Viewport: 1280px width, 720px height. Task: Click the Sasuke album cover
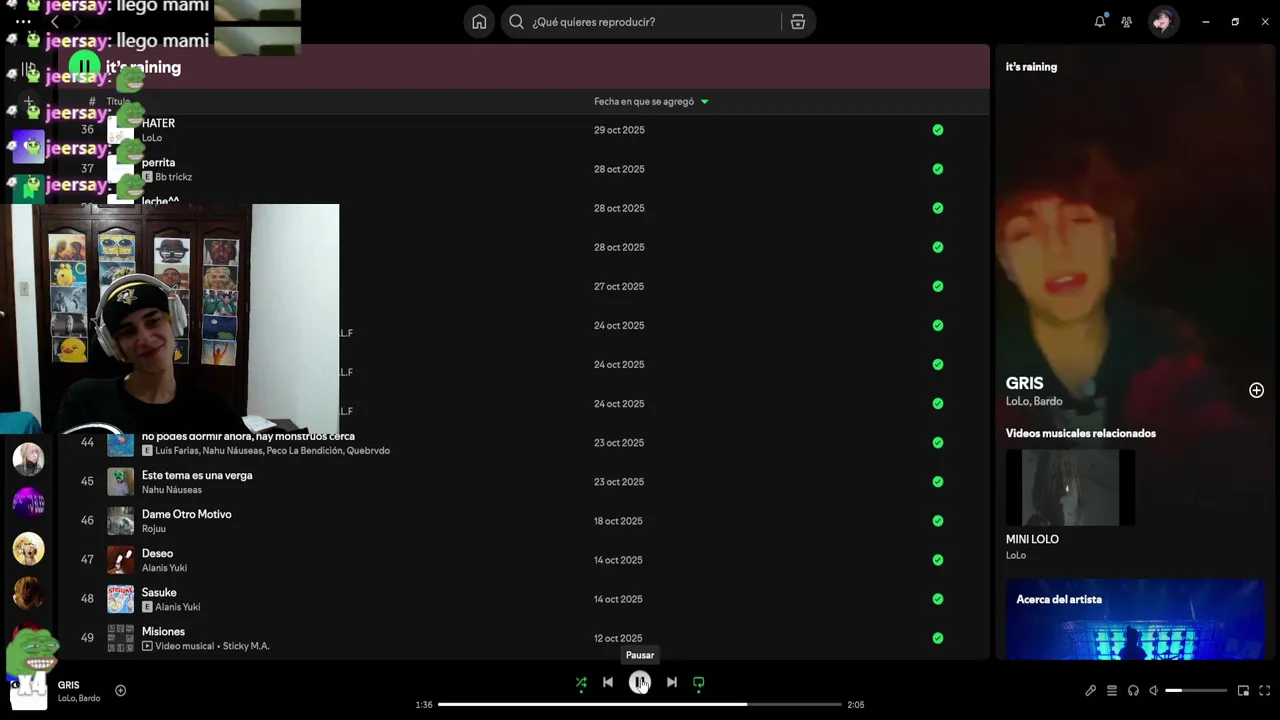120,599
